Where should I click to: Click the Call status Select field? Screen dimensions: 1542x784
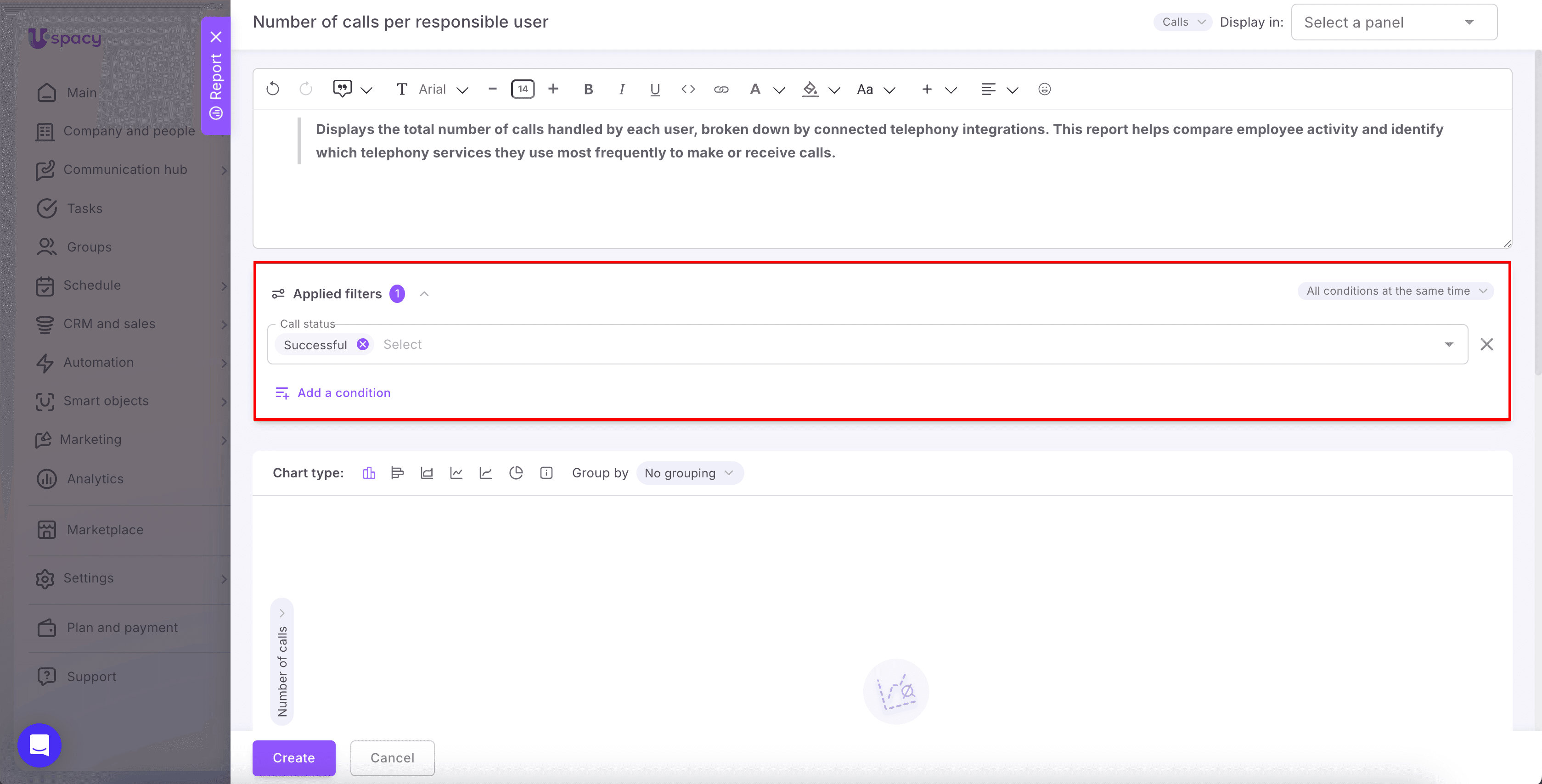click(x=867, y=344)
